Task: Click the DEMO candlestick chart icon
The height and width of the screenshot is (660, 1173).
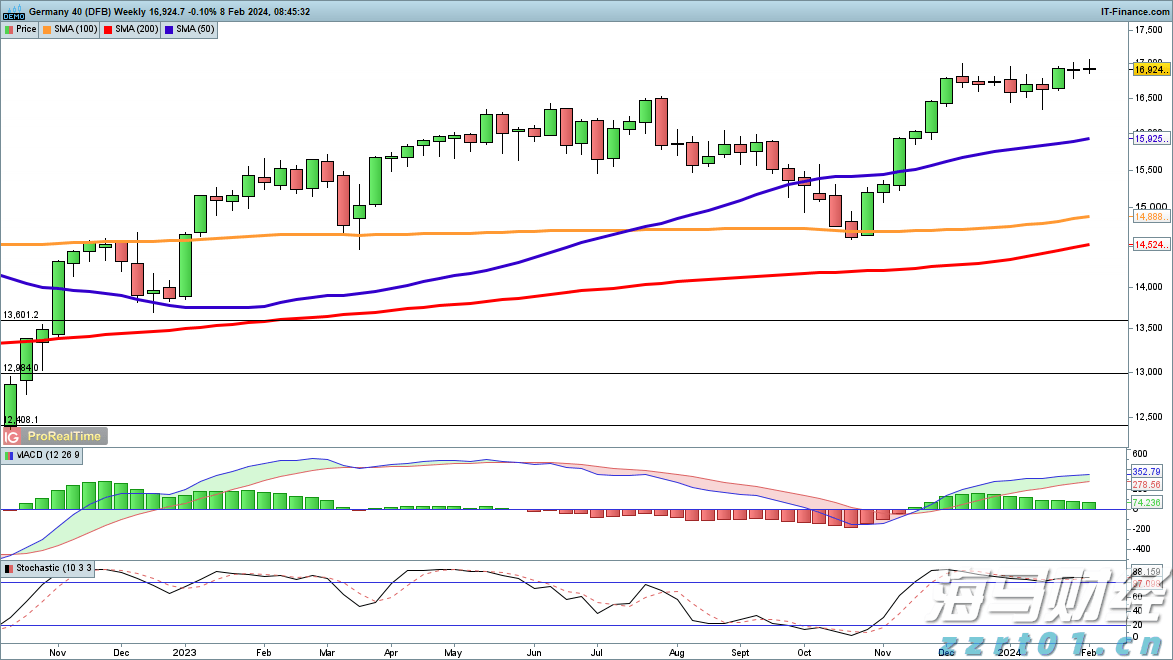Action: [x=12, y=12]
